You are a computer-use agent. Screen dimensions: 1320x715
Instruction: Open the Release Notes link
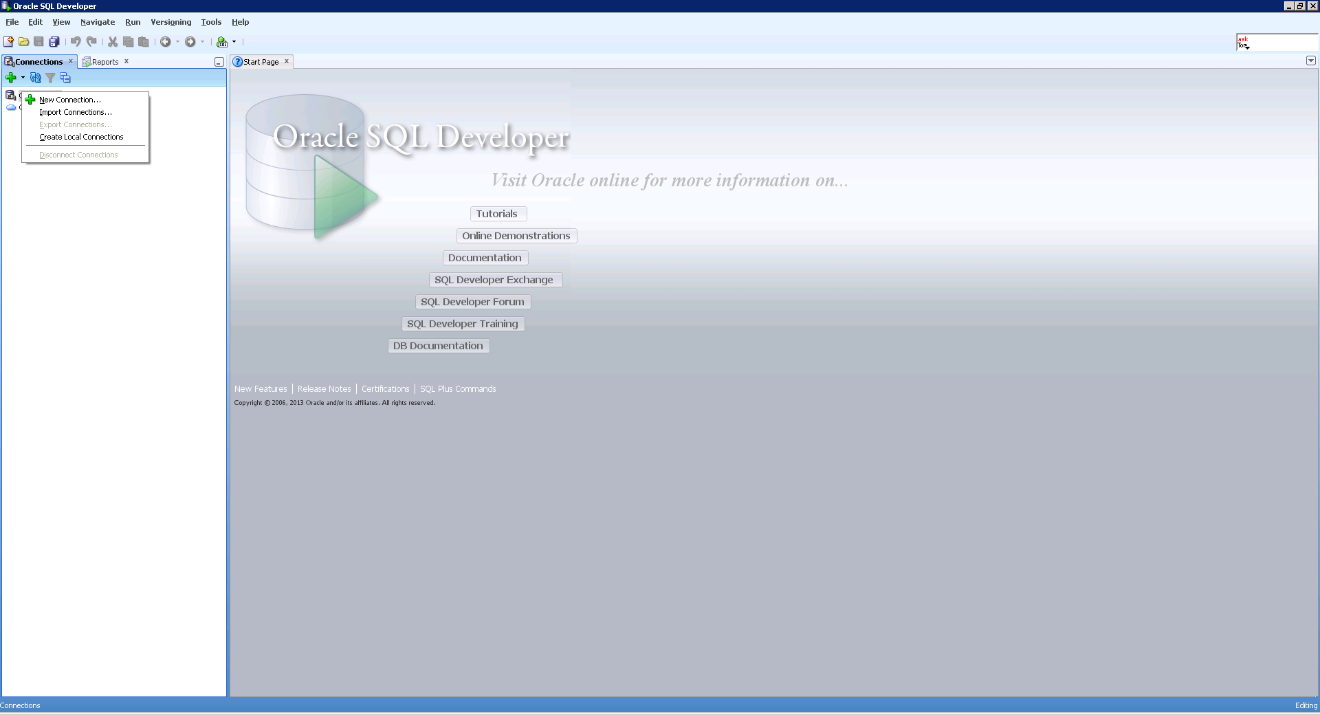(x=324, y=389)
